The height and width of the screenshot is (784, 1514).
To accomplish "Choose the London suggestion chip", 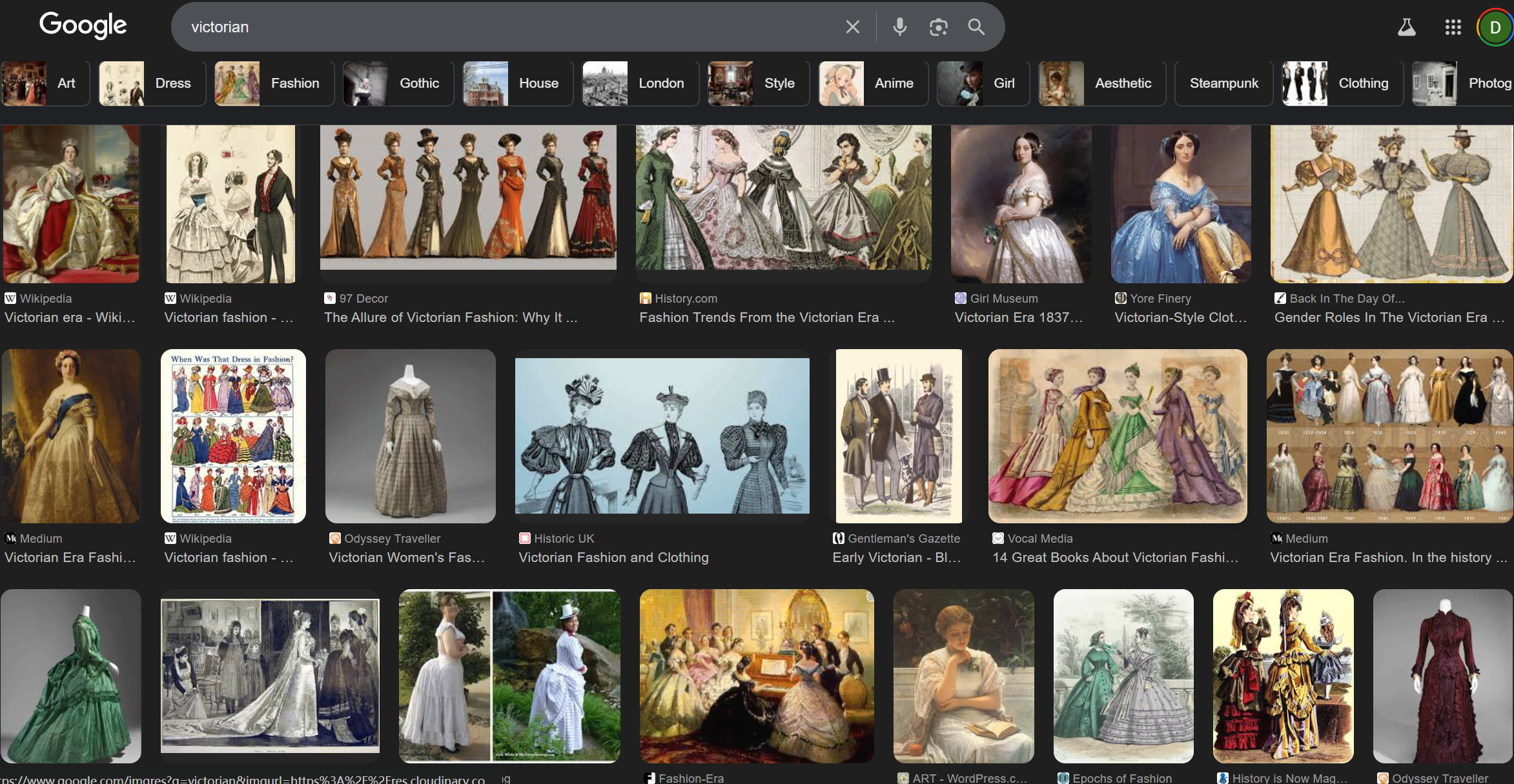I will click(640, 83).
